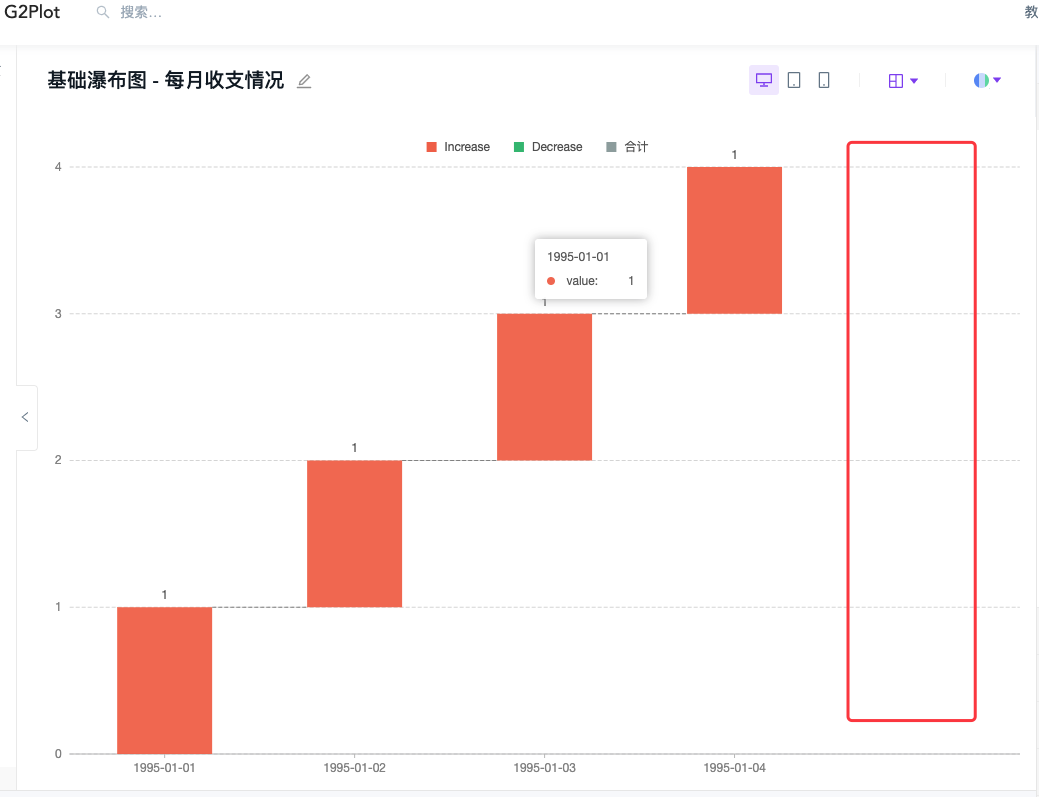
Task: Click the 1995-01-04 axis label
Action: [x=735, y=767]
